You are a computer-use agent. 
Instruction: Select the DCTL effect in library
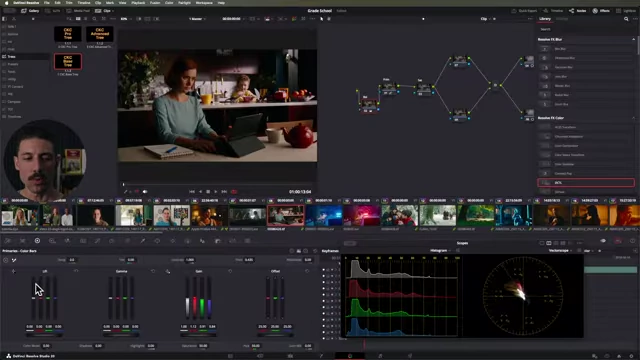tap(586, 182)
